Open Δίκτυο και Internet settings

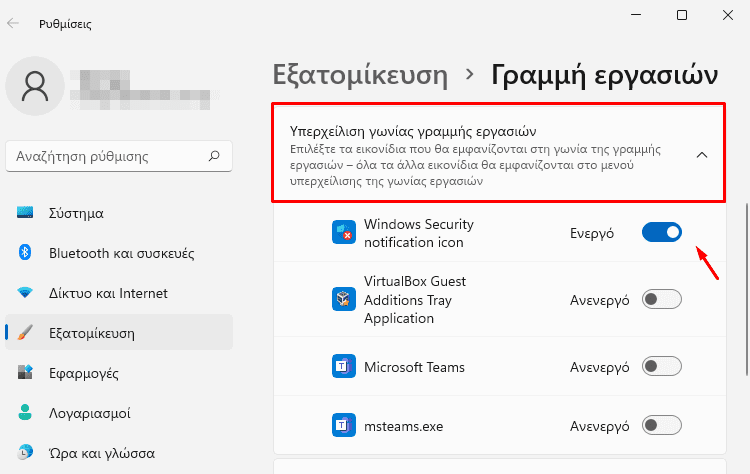107,293
